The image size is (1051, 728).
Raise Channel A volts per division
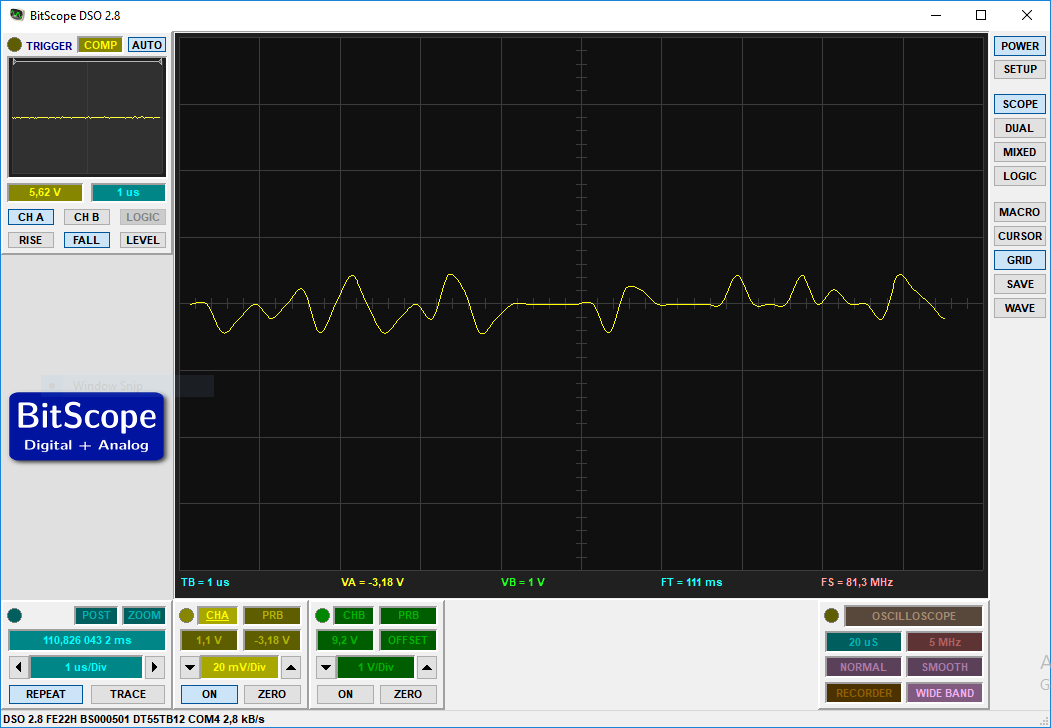click(x=291, y=667)
